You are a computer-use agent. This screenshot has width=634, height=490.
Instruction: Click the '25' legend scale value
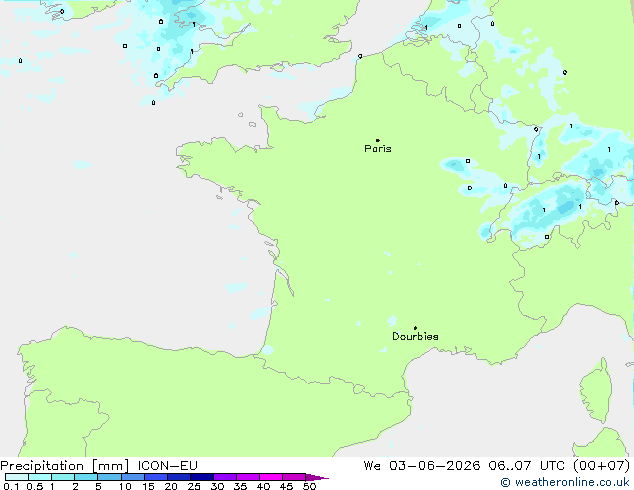194,486
